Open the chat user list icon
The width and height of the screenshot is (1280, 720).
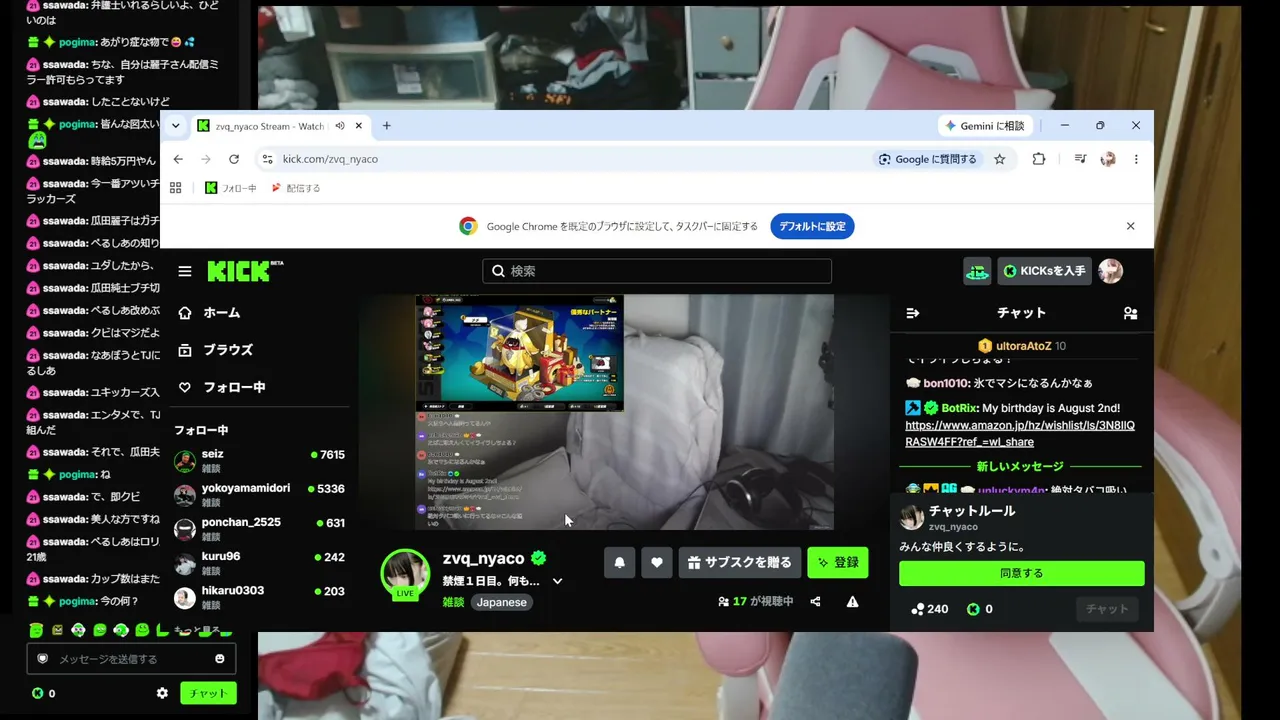coord(1130,313)
